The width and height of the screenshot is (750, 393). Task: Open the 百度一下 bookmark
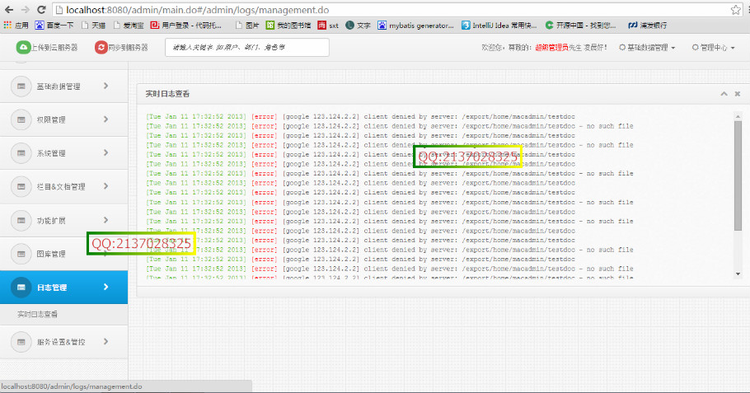(x=54, y=25)
